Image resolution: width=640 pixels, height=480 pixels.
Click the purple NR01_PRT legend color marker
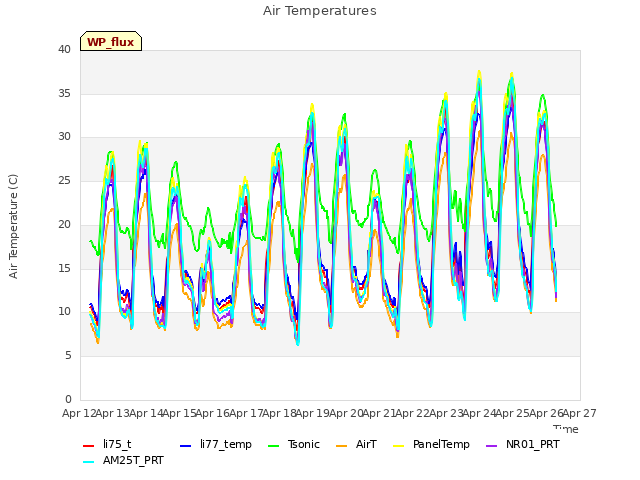(492, 445)
